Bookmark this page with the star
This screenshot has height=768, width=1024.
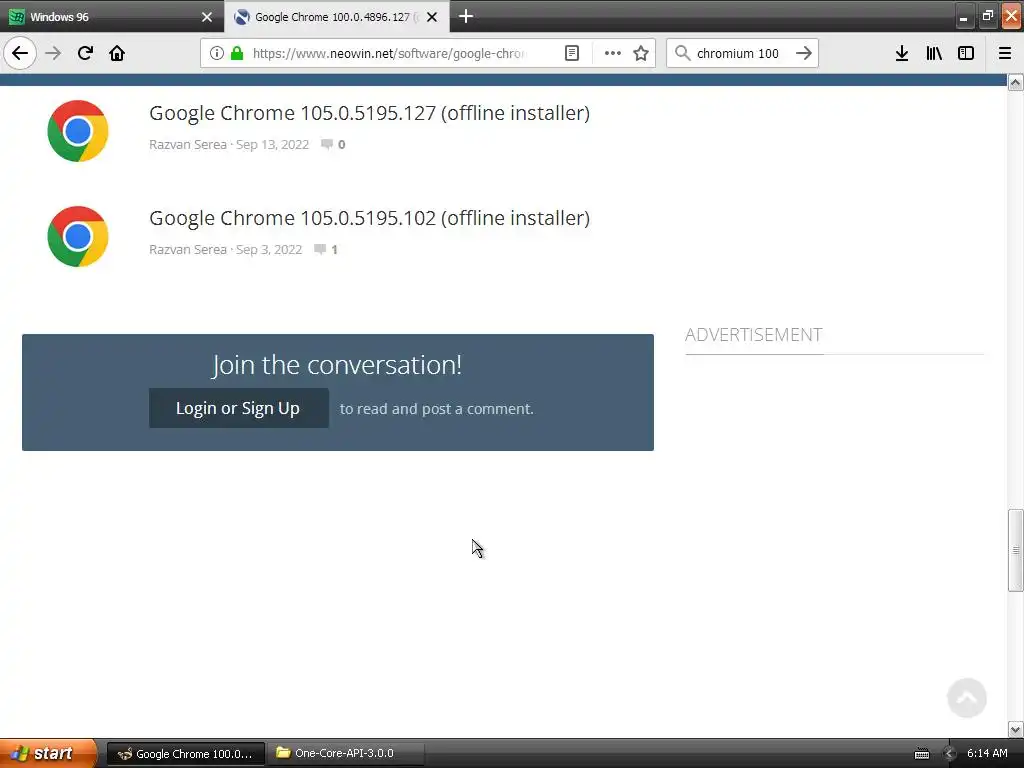point(641,53)
